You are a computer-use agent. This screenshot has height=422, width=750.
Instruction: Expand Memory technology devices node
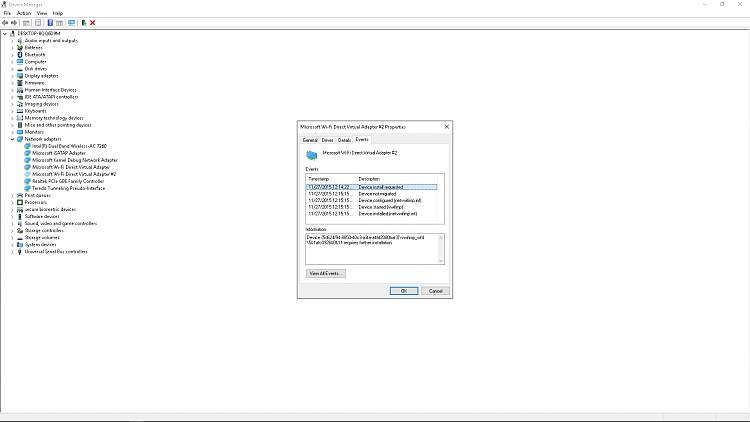point(12,118)
